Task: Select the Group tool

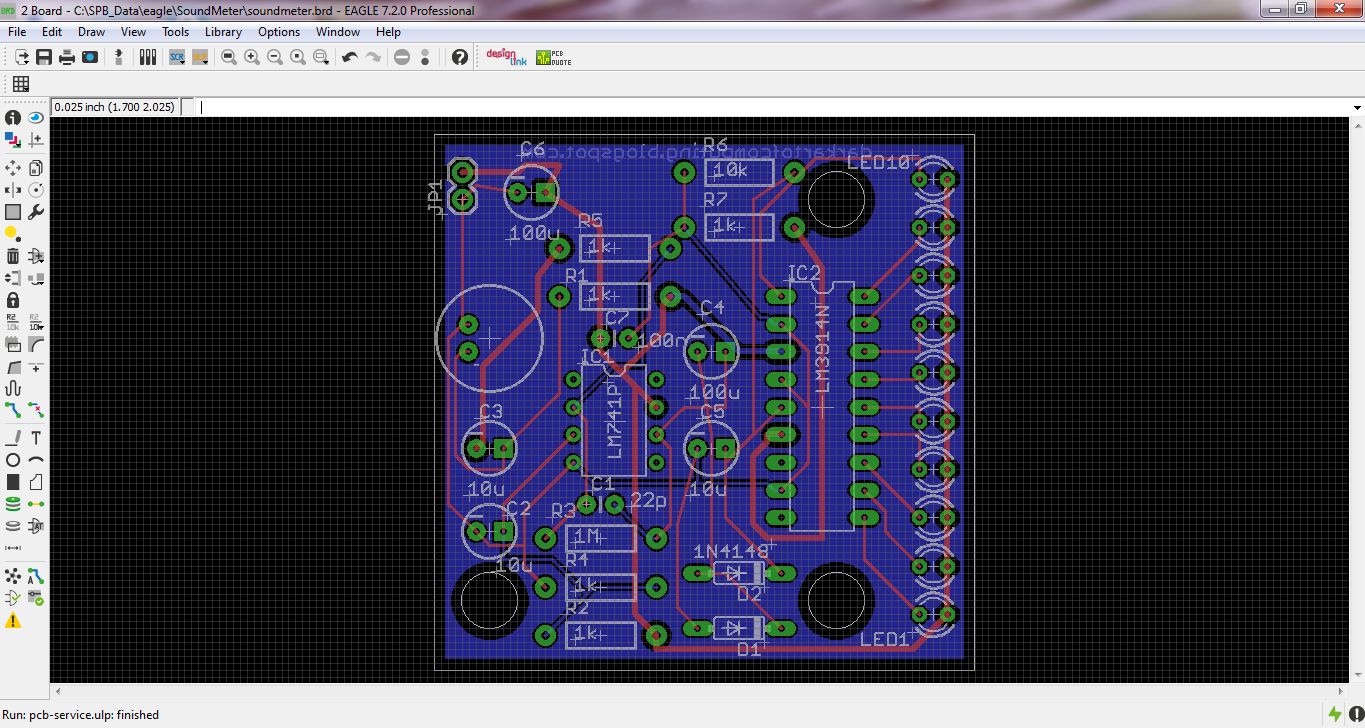Action: [13, 212]
